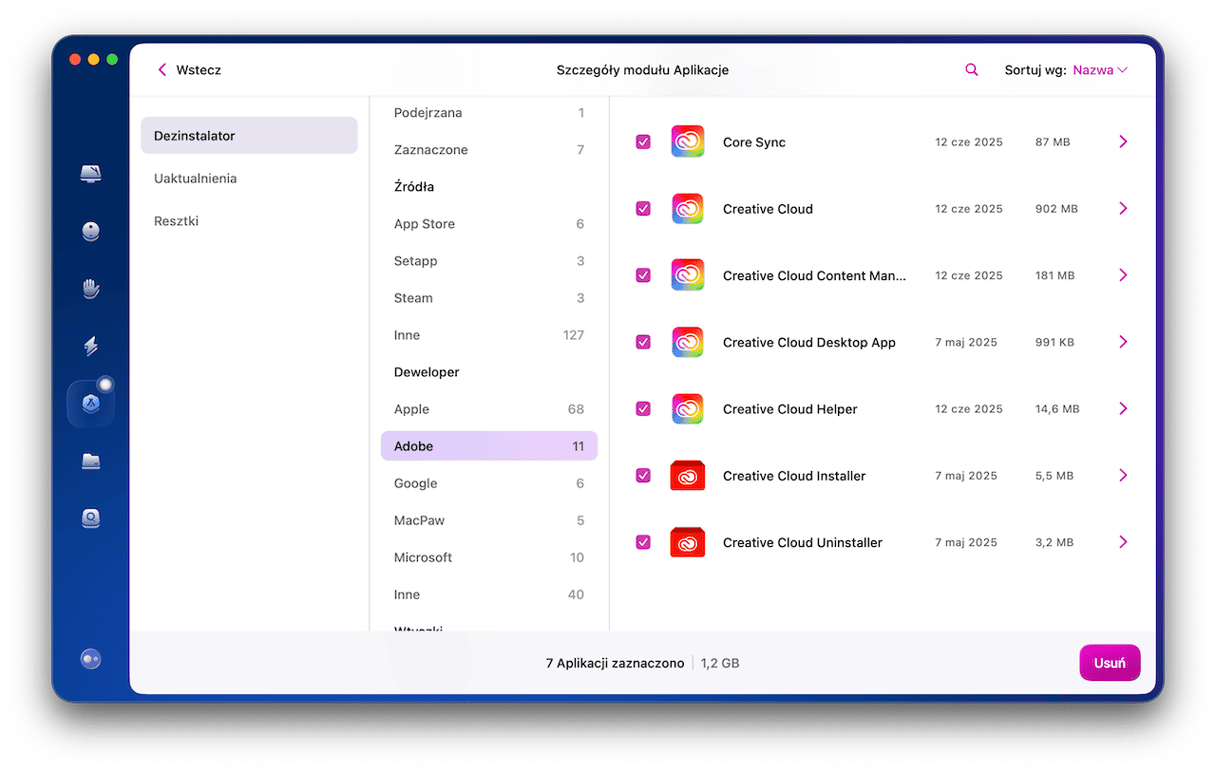Filter by MacPaw developer

489,520
